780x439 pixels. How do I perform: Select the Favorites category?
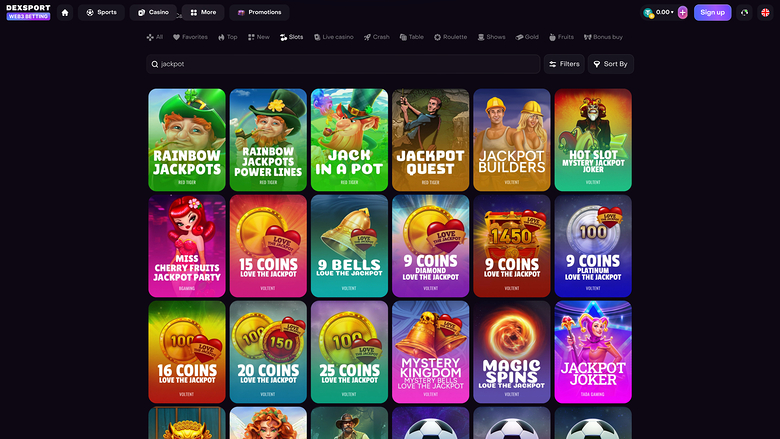190,37
